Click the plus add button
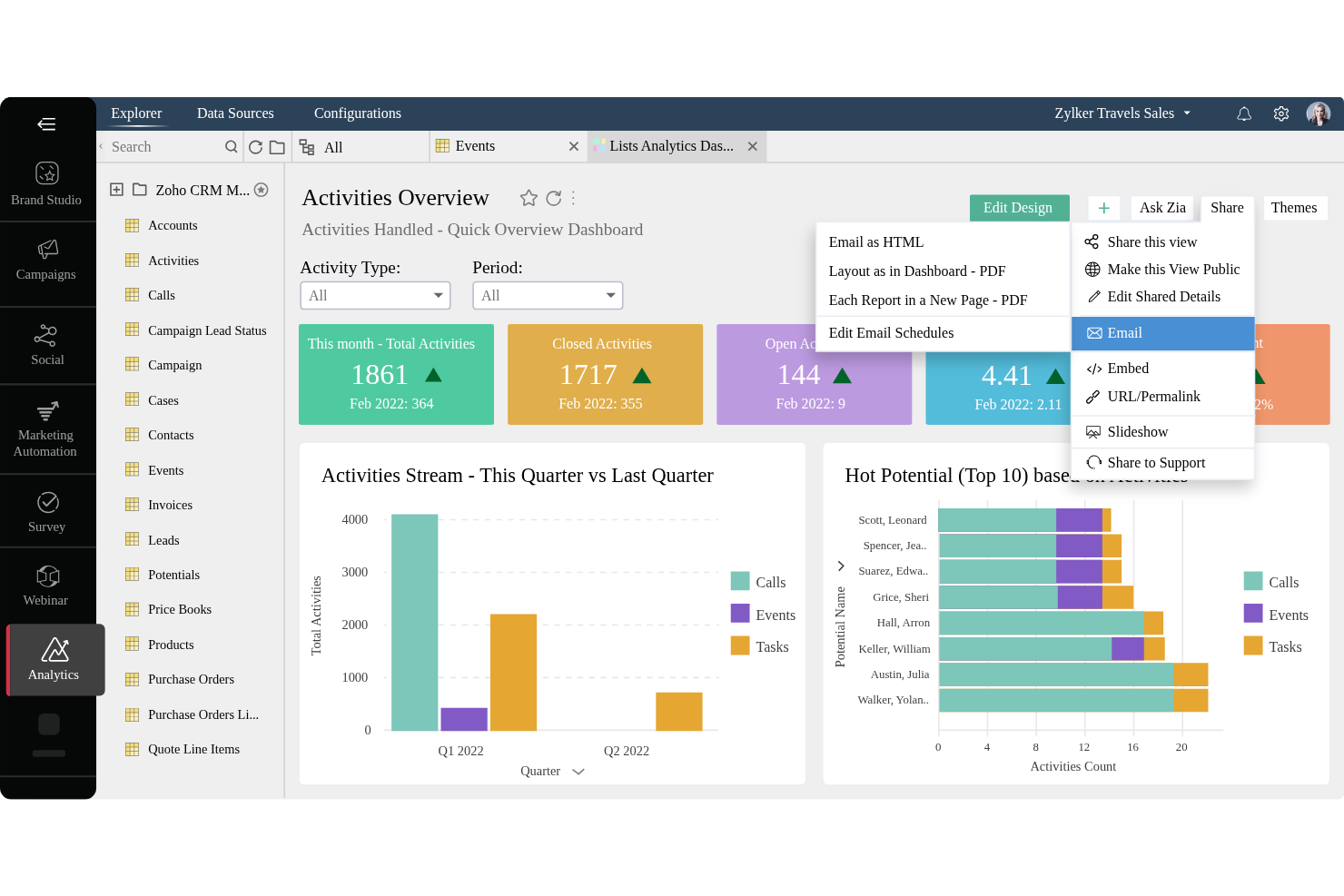 click(1103, 208)
